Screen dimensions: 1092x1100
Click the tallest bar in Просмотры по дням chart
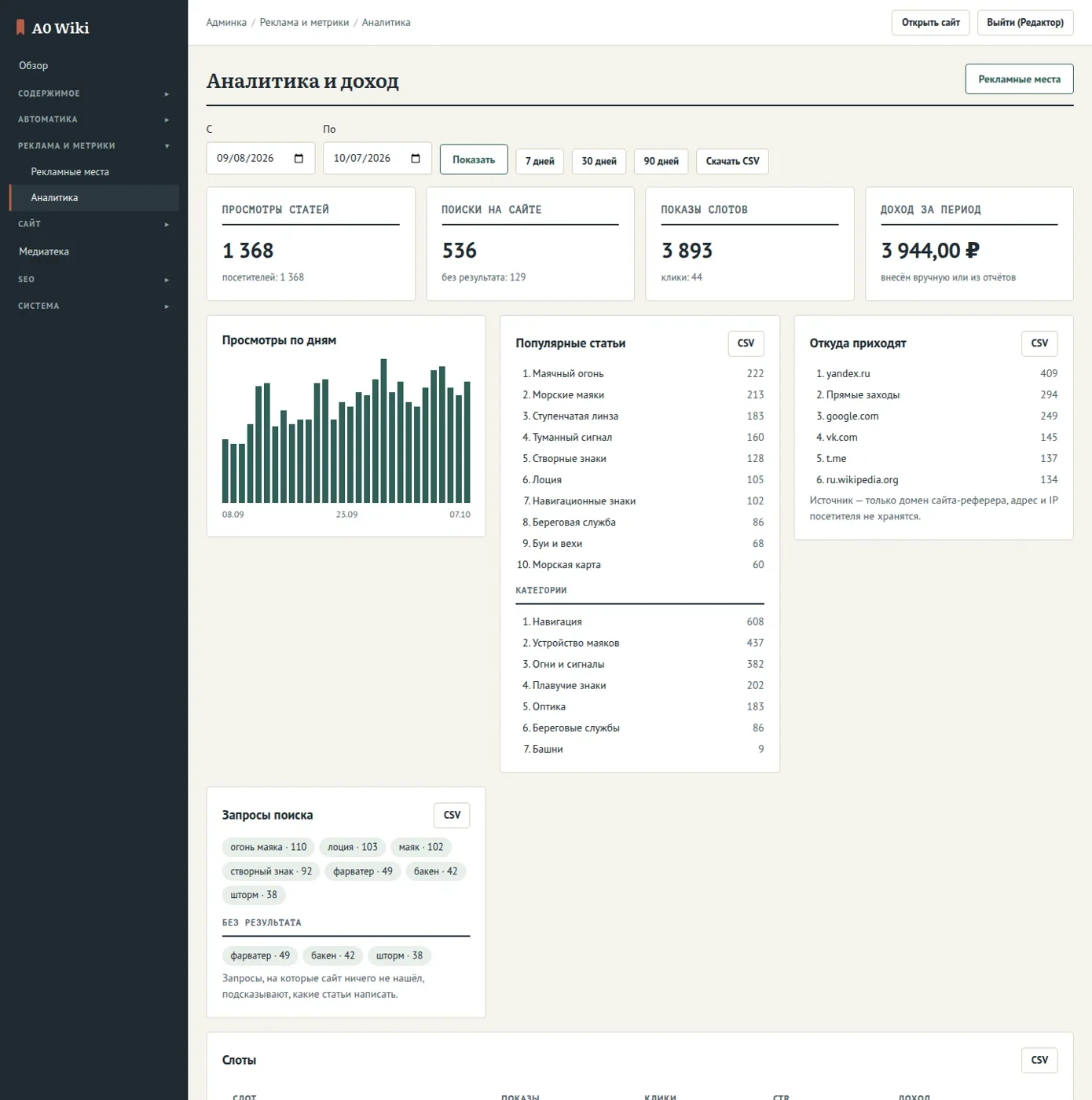click(x=383, y=431)
